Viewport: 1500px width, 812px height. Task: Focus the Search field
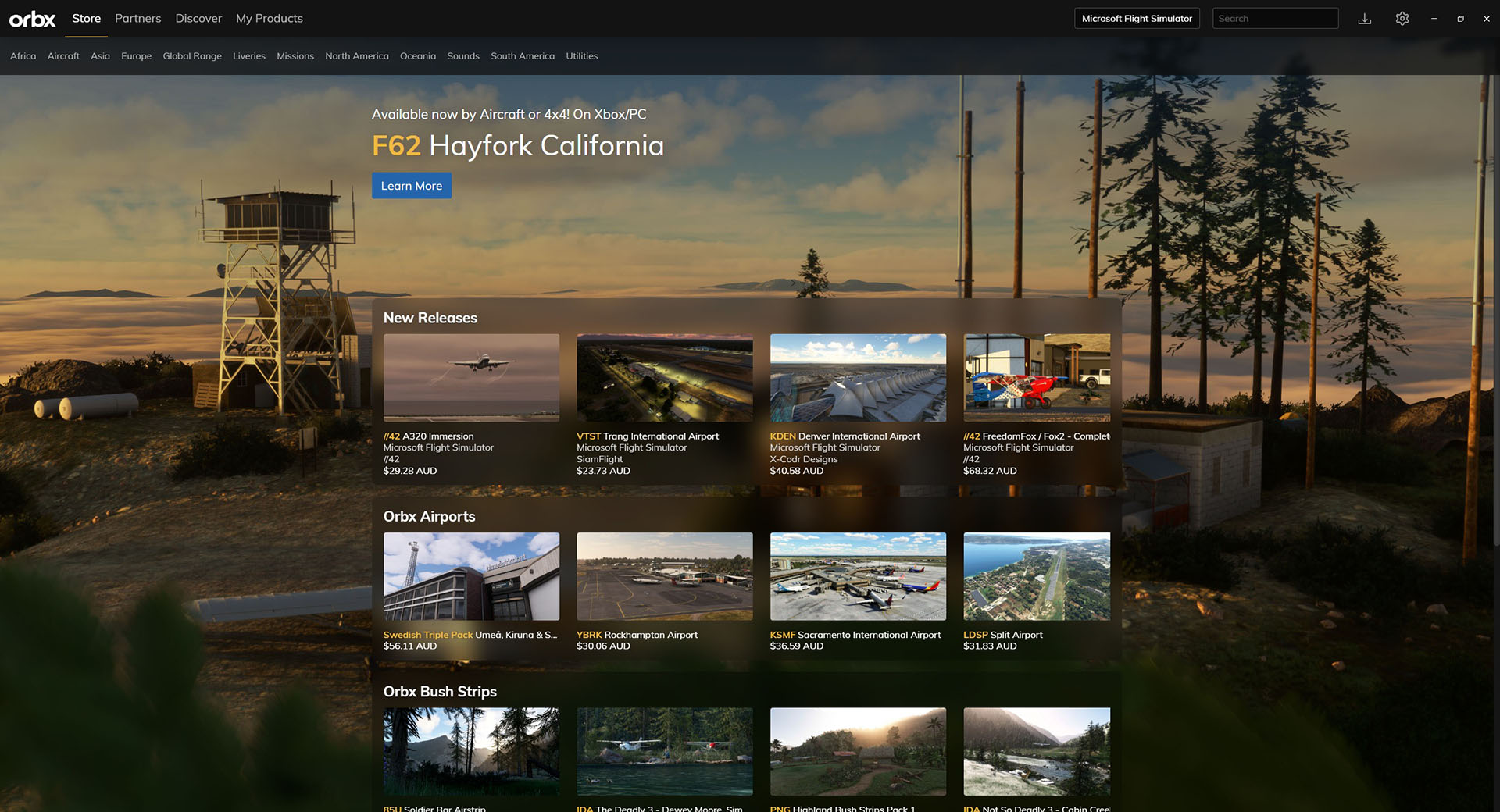tap(1275, 19)
